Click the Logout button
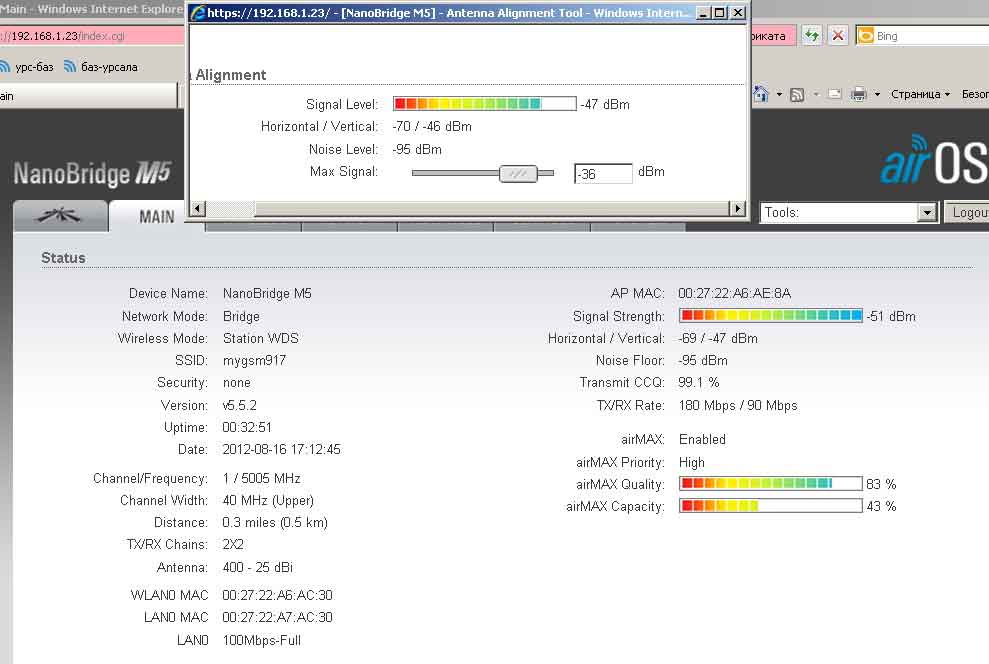This screenshot has width=989, height=664. coord(967,213)
